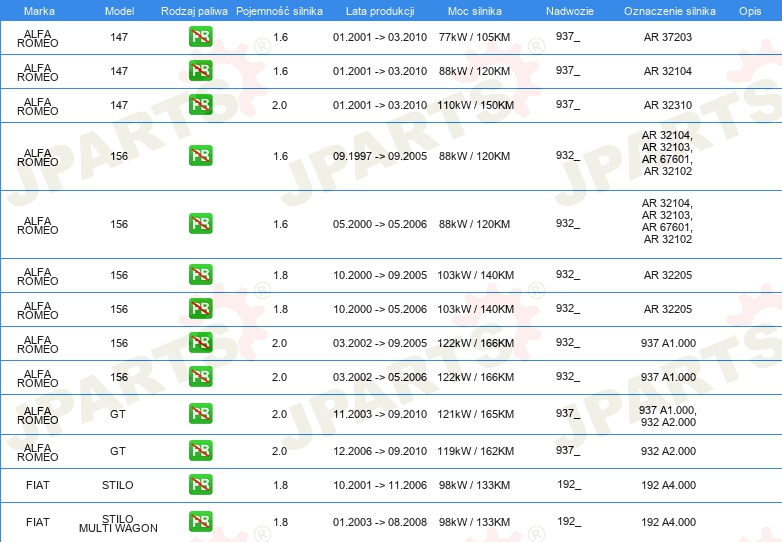Select fuel icon in 10.2000 -> 09.2005 row
This screenshot has height=542, width=782.
pyautogui.click(x=200, y=274)
